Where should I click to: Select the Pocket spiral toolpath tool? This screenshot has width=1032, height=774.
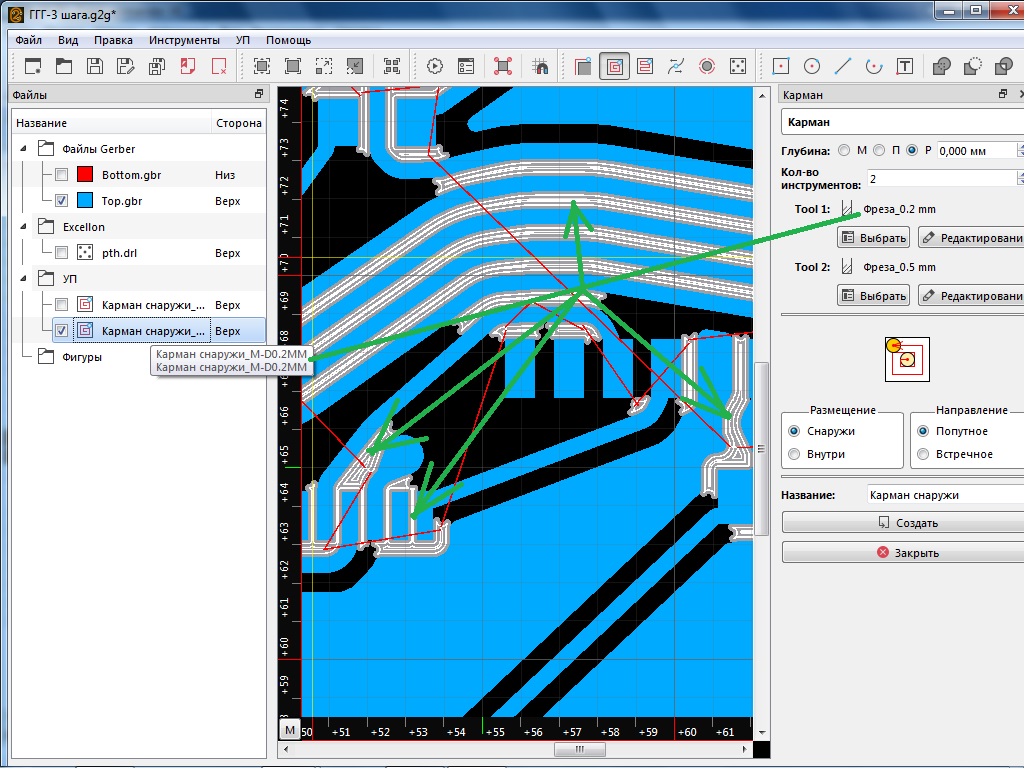pos(614,66)
